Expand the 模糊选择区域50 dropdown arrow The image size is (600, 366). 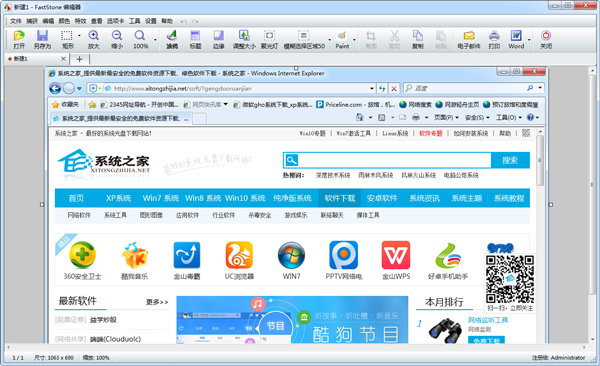(x=329, y=39)
